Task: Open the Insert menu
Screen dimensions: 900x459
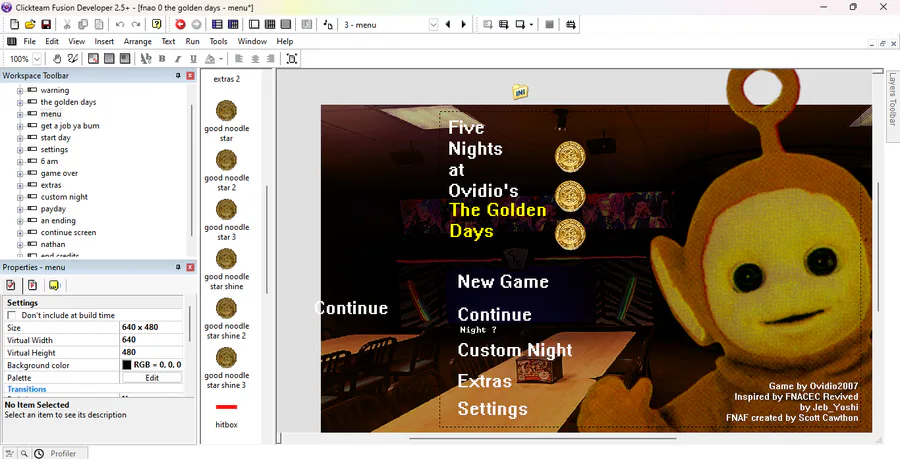Action: click(x=104, y=41)
